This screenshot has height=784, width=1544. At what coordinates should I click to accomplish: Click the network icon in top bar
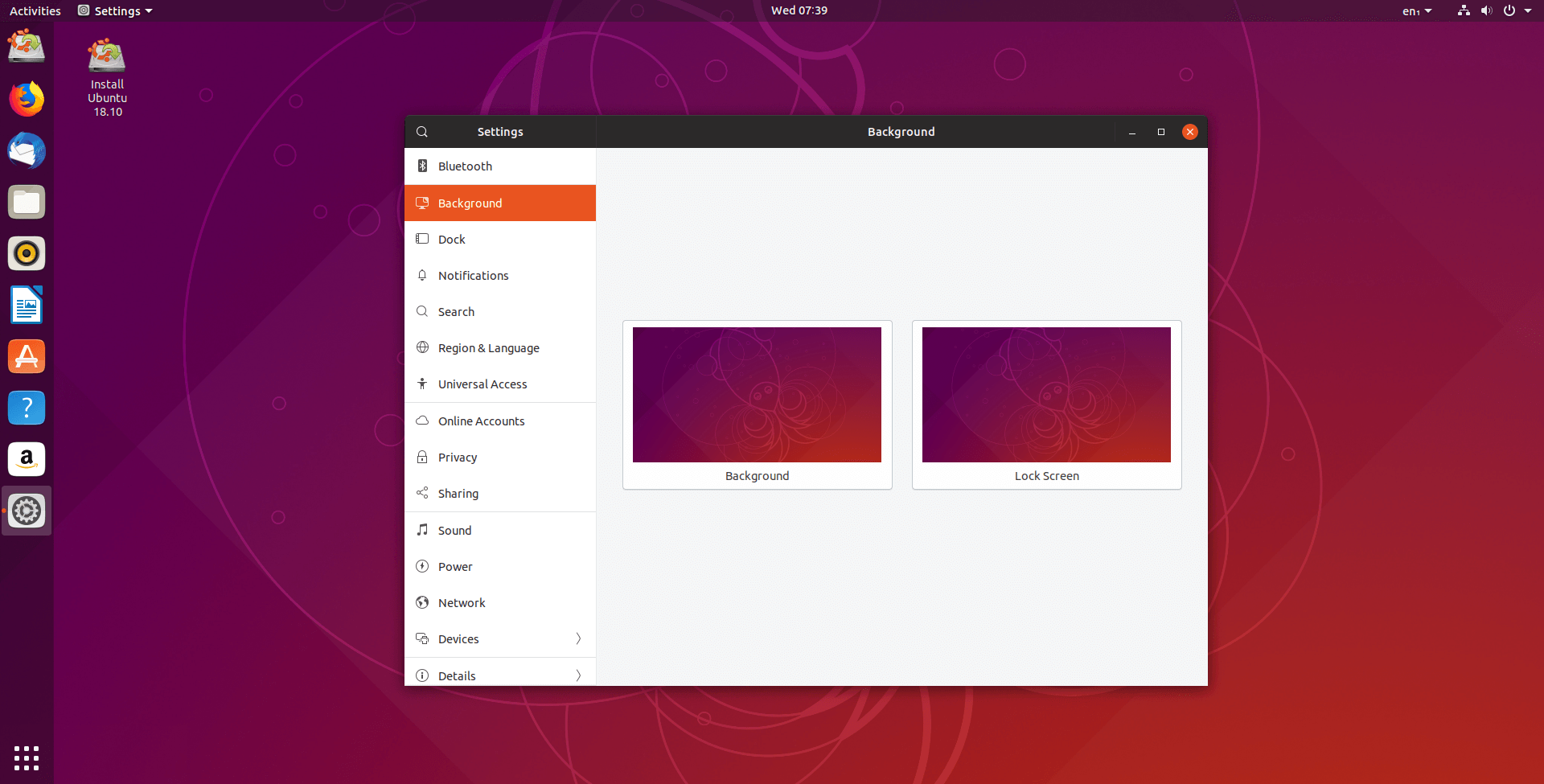(x=1464, y=10)
